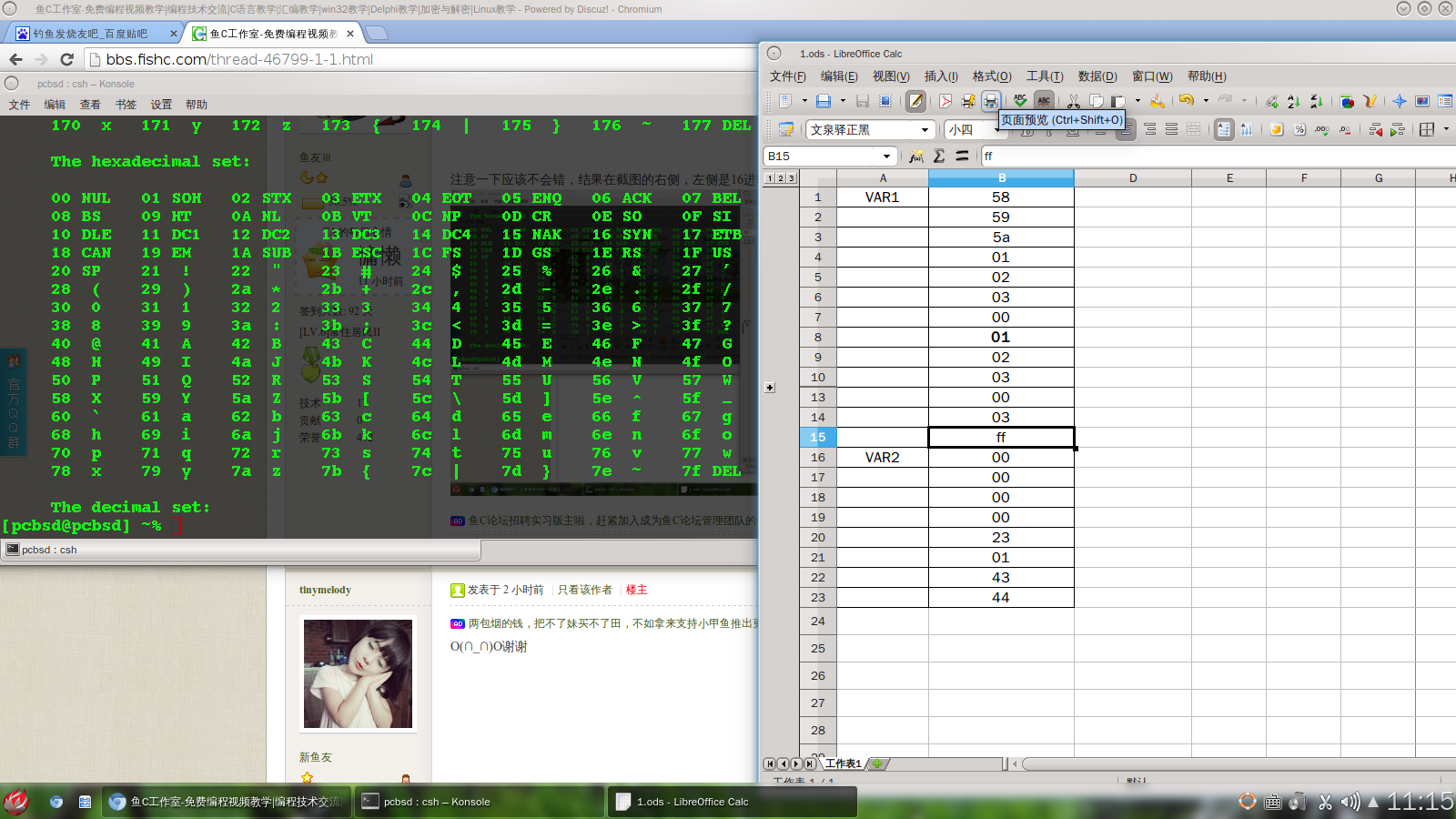Select cell A1 containing VAR1
The height and width of the screenshot is (819, 1456).
click(883, 197)
